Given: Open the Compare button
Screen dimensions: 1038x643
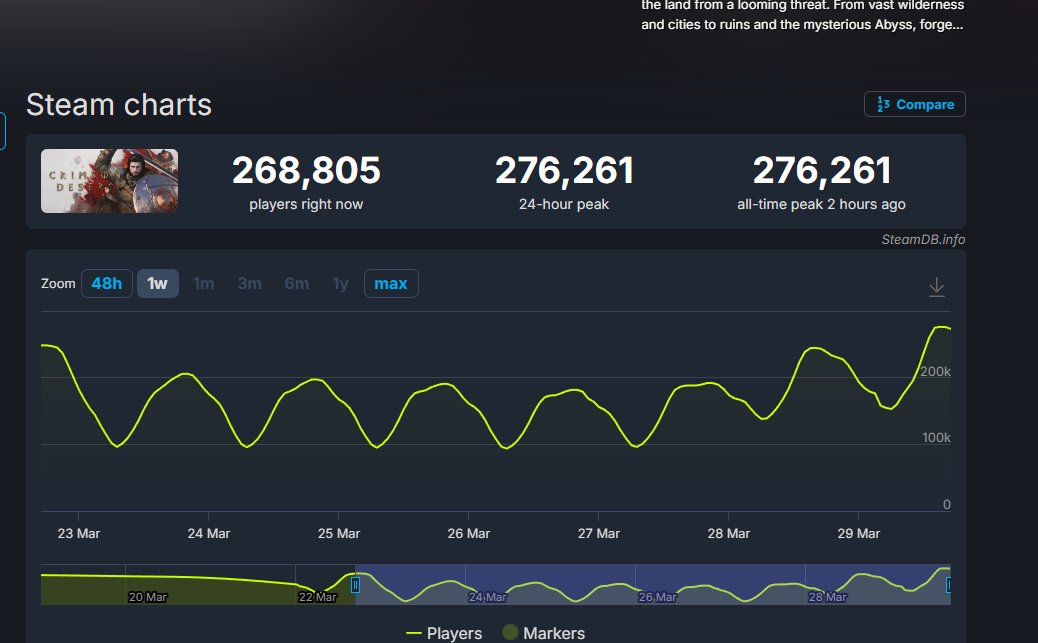Looking at the screenshot, I should (x=914, y=104).
